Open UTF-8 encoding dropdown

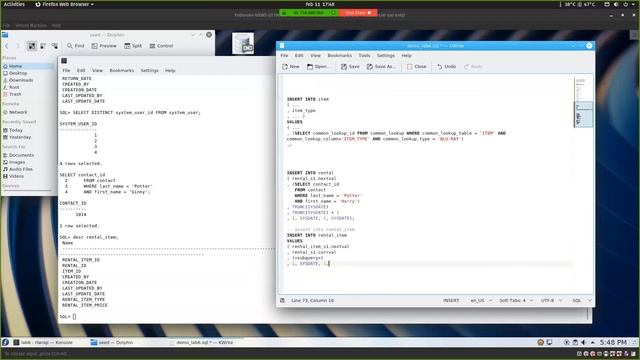[x=551, y=300]
